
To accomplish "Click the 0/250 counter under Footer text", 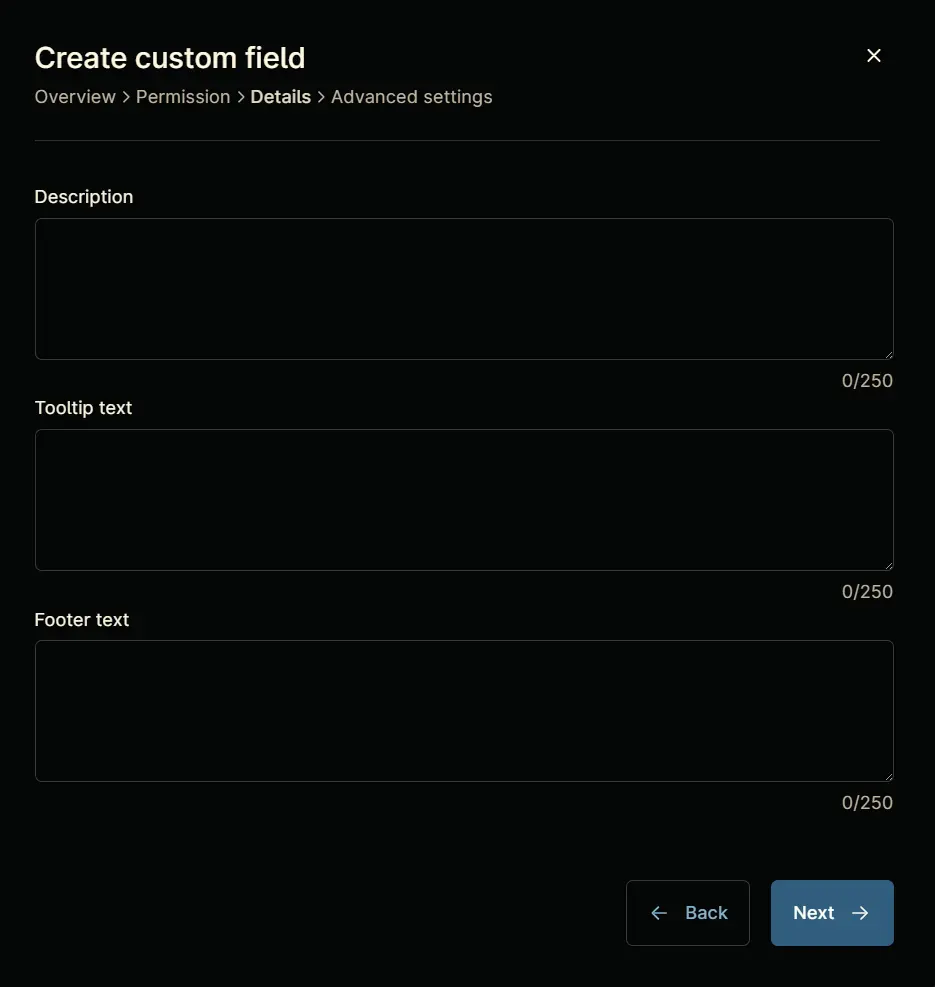I will click(867, 803).
